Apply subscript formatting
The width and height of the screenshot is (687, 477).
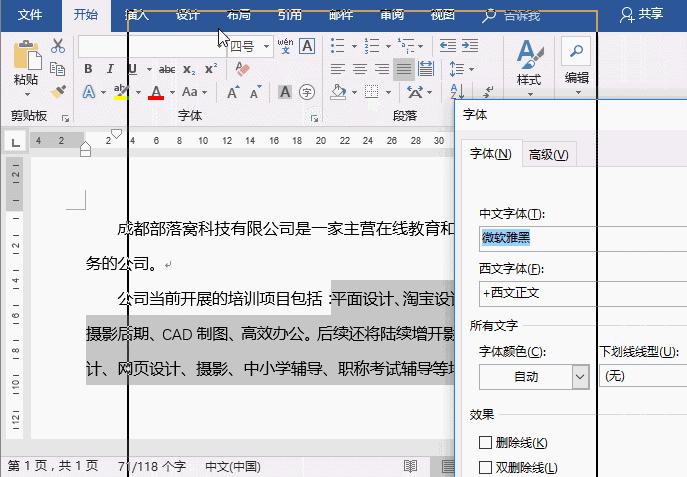pos(189,70)
